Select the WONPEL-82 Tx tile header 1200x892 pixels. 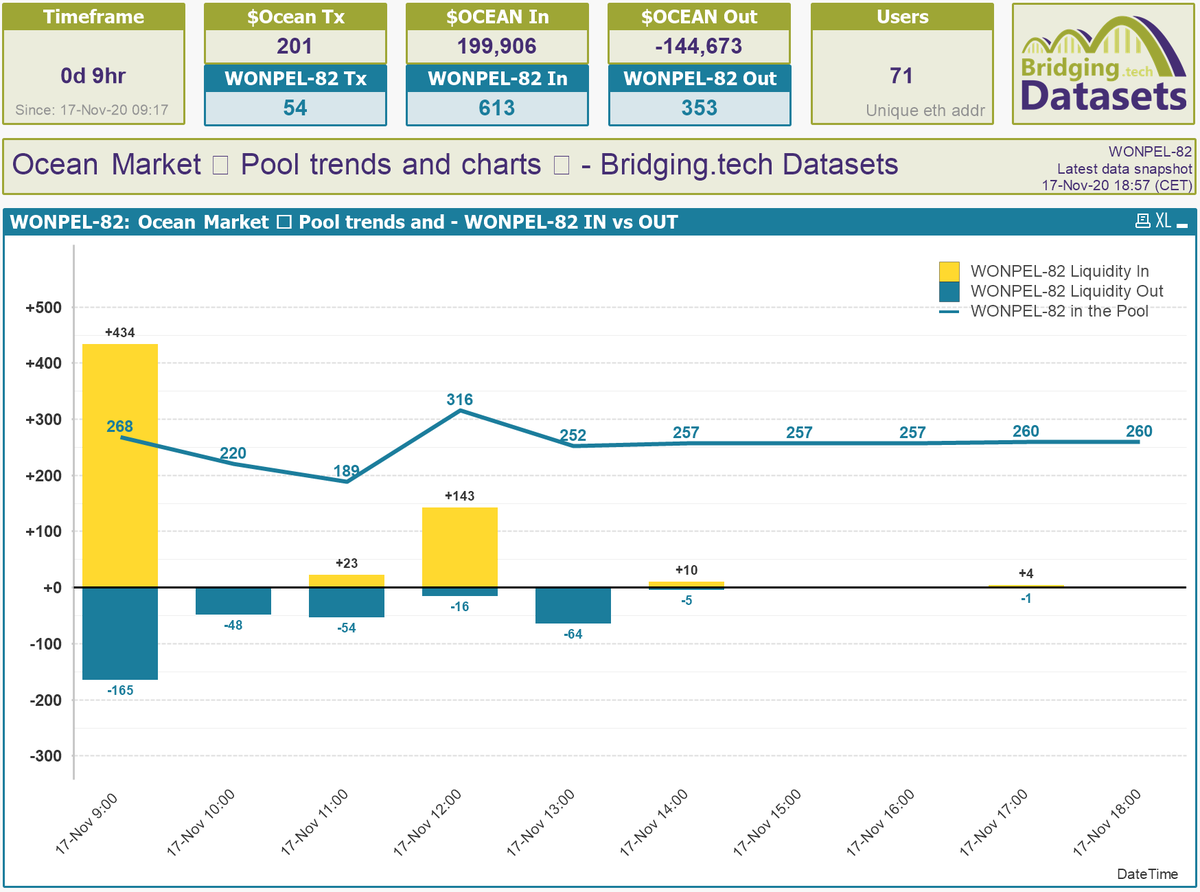click(x=295, y=79)
